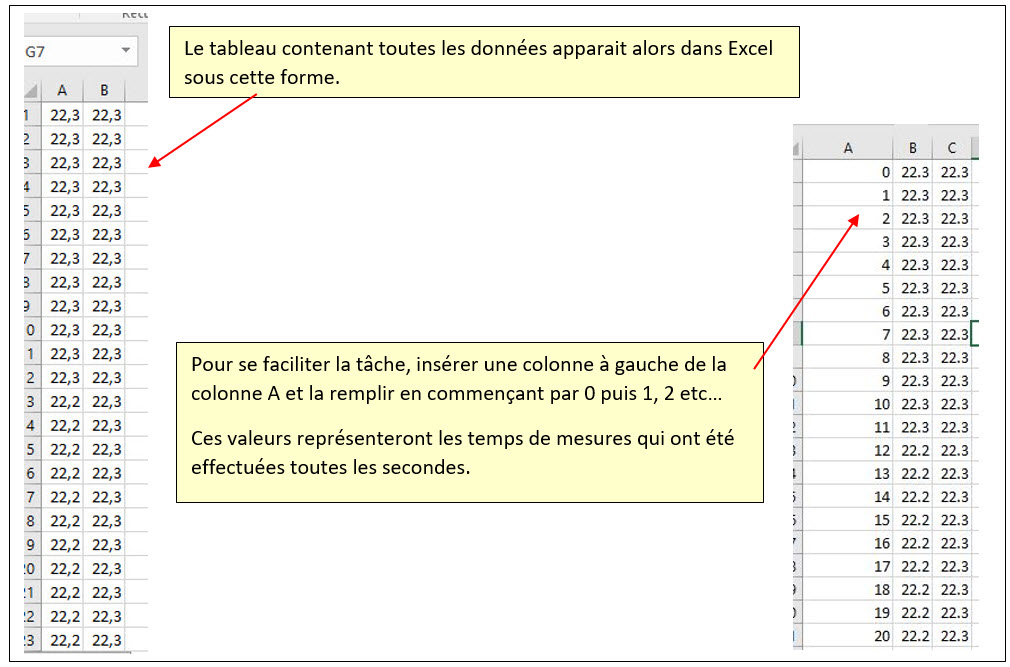
Task: Select column B header in right spreadsheet
Action: (913, 148)
